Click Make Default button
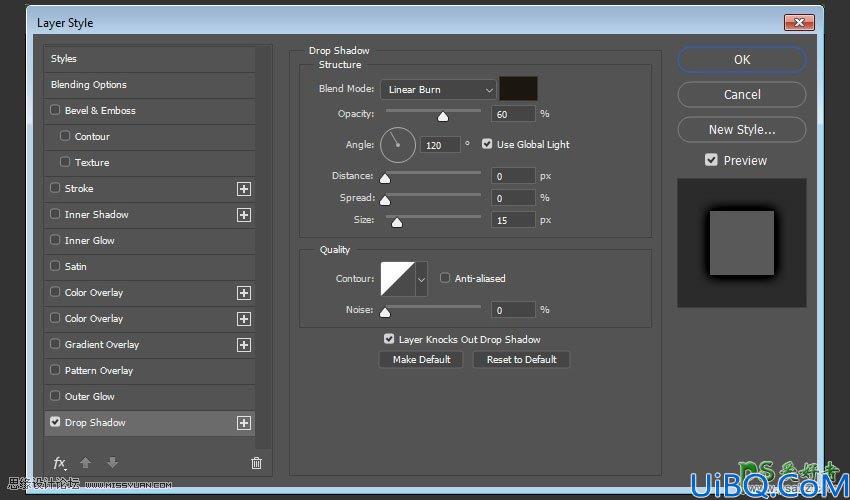Viewport: 850px width, 500px height. point(421,360)
